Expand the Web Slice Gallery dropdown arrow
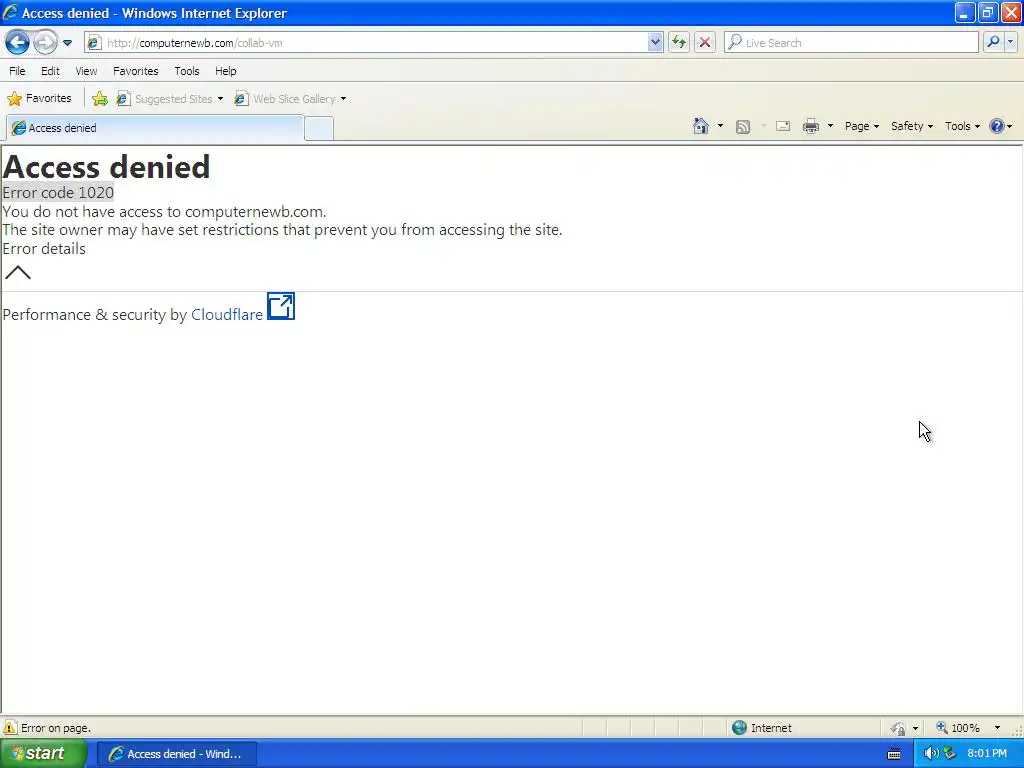Screen dimensions: 1024x768 344,99
